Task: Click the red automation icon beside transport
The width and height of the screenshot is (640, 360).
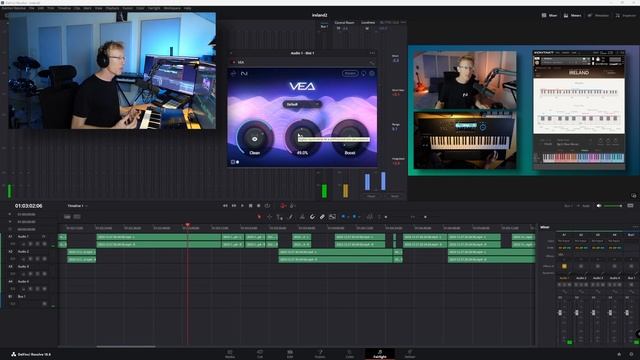Action: 283,206
